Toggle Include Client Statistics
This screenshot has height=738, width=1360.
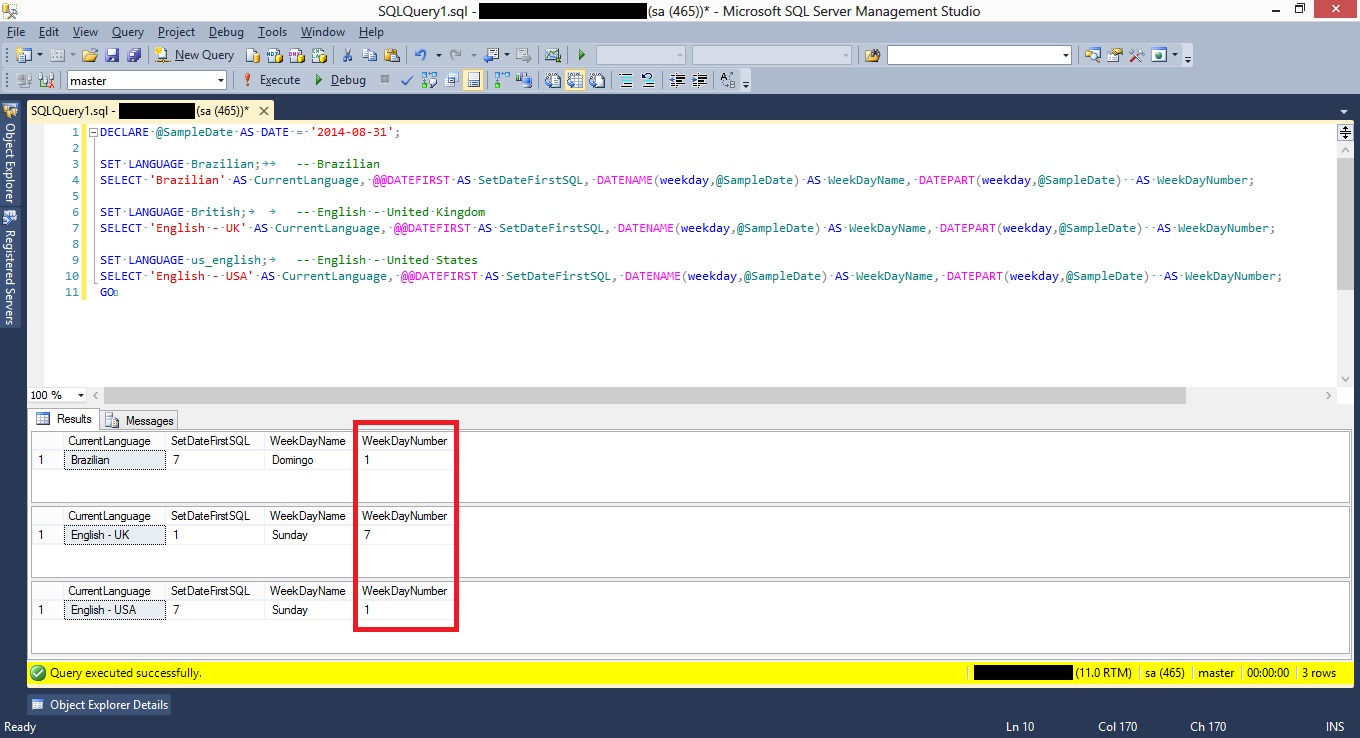pos(525,80)
